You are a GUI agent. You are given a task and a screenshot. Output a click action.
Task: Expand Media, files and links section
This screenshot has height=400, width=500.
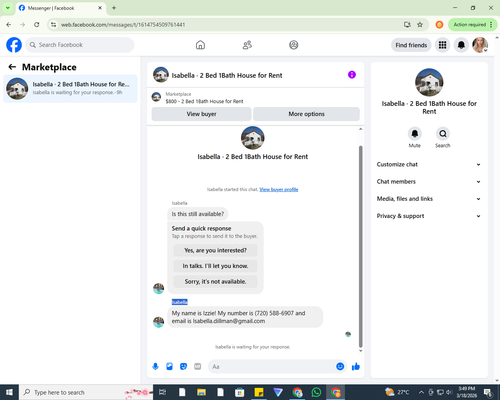point(429,199)
